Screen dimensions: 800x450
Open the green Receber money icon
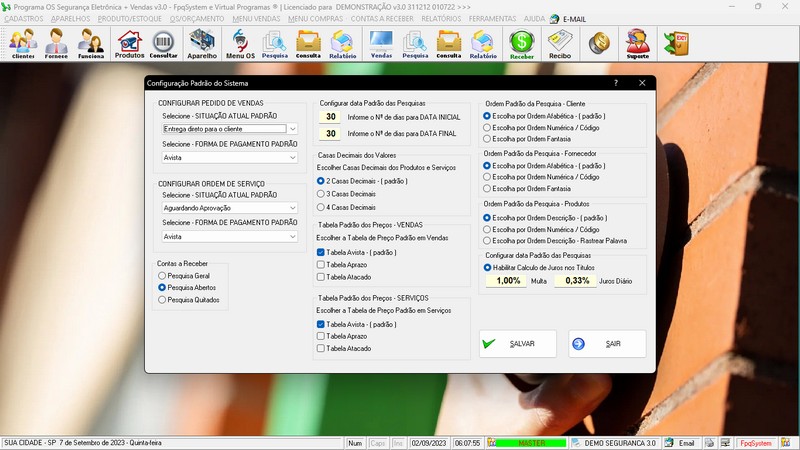pos(521,43)
